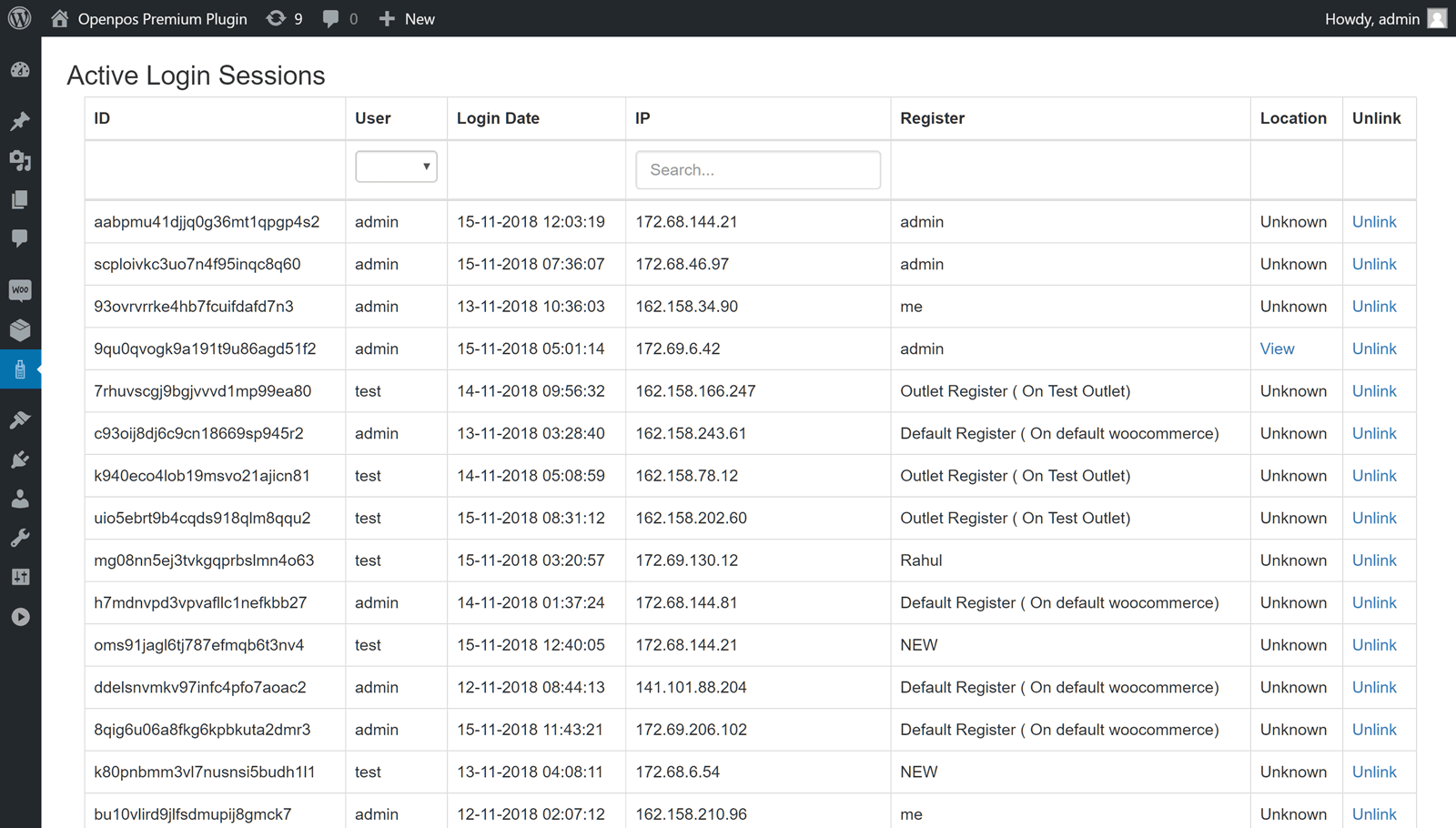The height and width of the screenshot is (828, 1456).
Task: Open the Howdy, admin account menu
Action: 1384,18
